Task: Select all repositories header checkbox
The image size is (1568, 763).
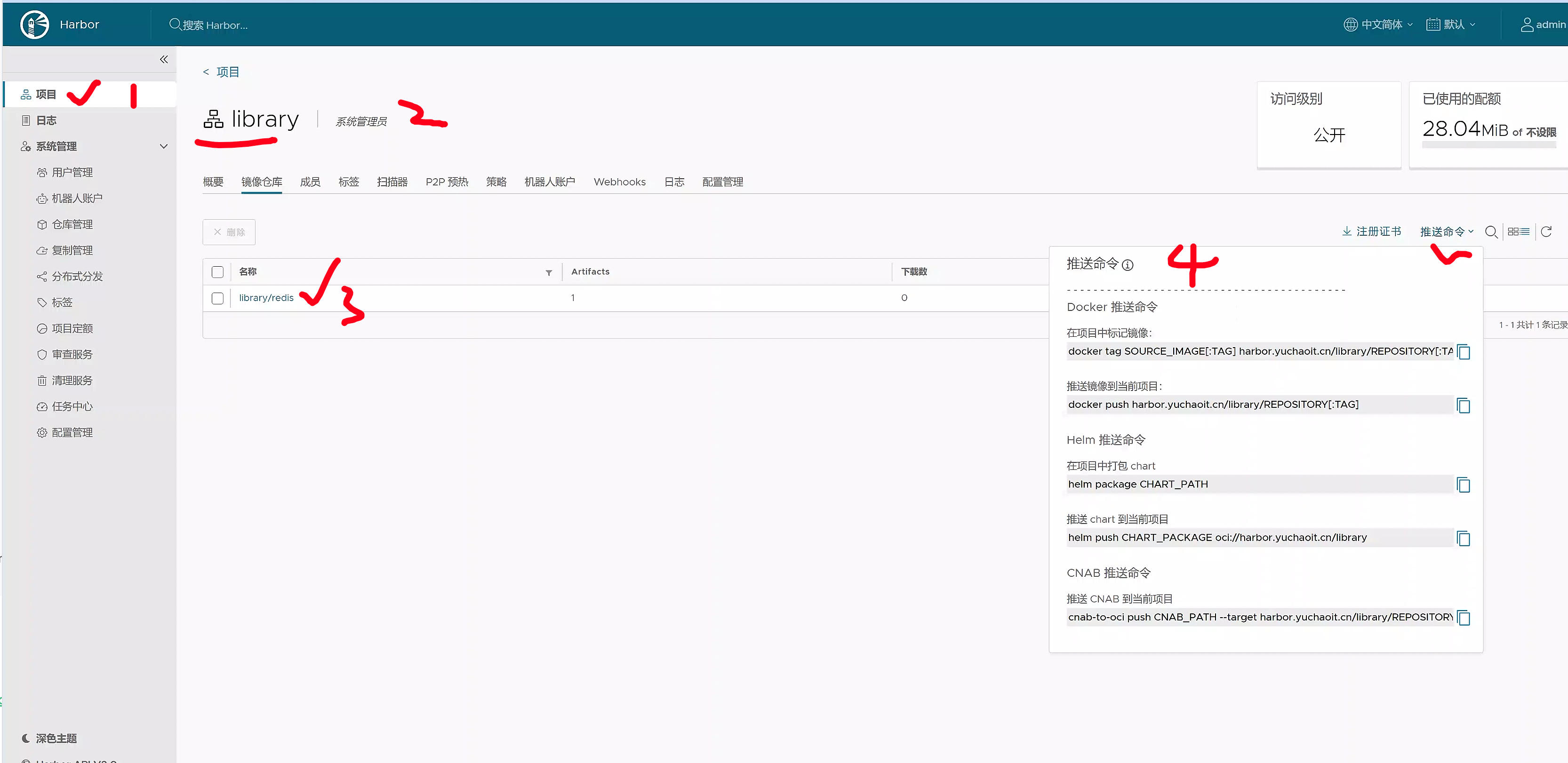Action: pyautogui.click(x=217, y=272)
